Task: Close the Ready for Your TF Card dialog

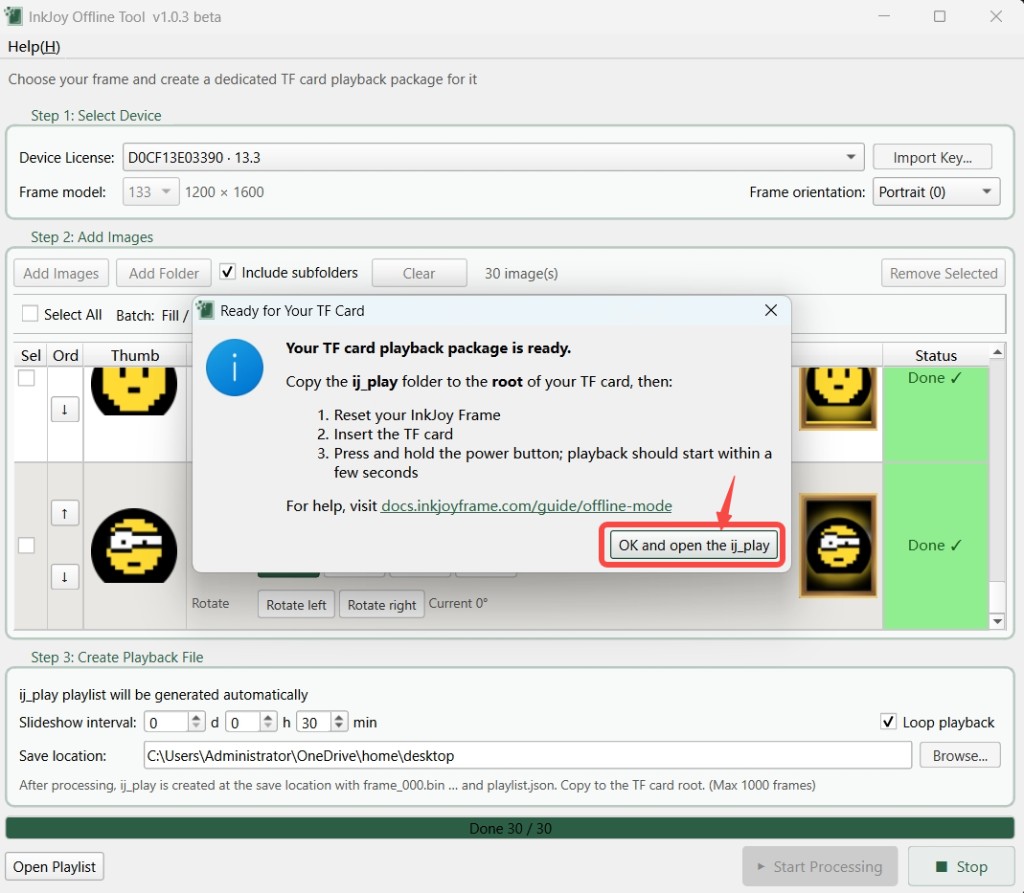Action: (x=771, y=310)
